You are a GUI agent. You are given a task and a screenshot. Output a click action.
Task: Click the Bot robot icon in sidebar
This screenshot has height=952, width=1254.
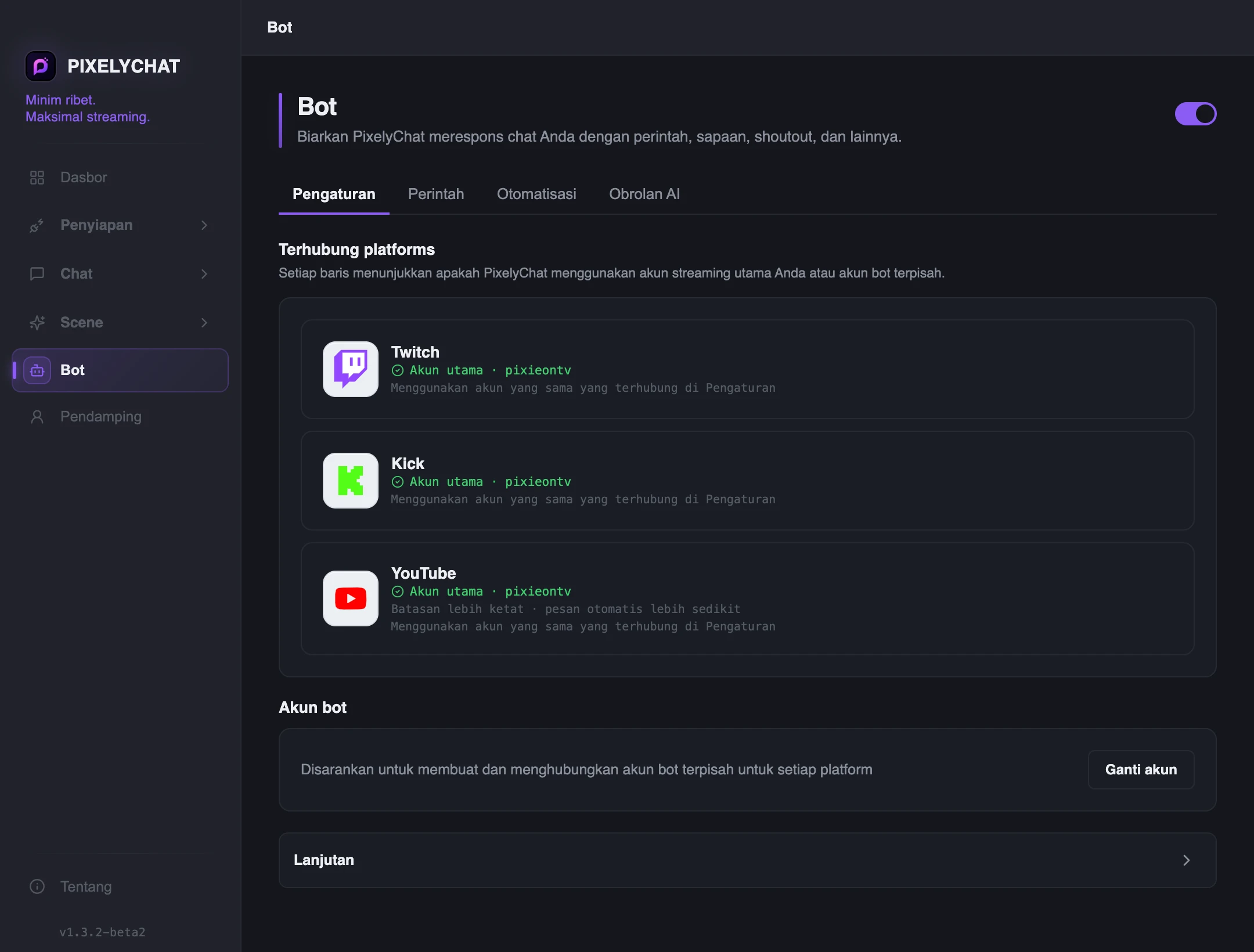[37, 370]
